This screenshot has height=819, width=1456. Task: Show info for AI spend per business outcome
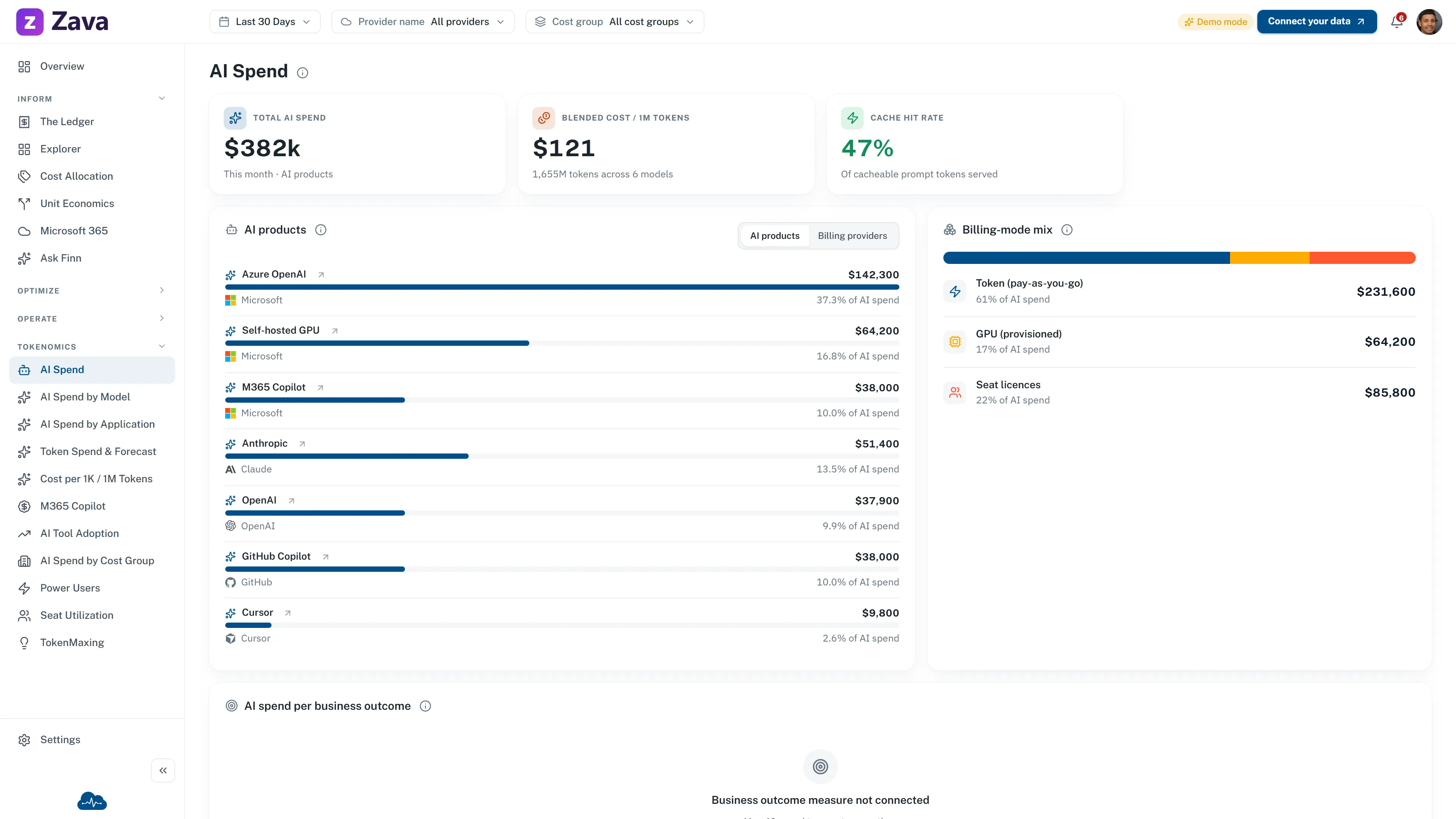[425, 706]
